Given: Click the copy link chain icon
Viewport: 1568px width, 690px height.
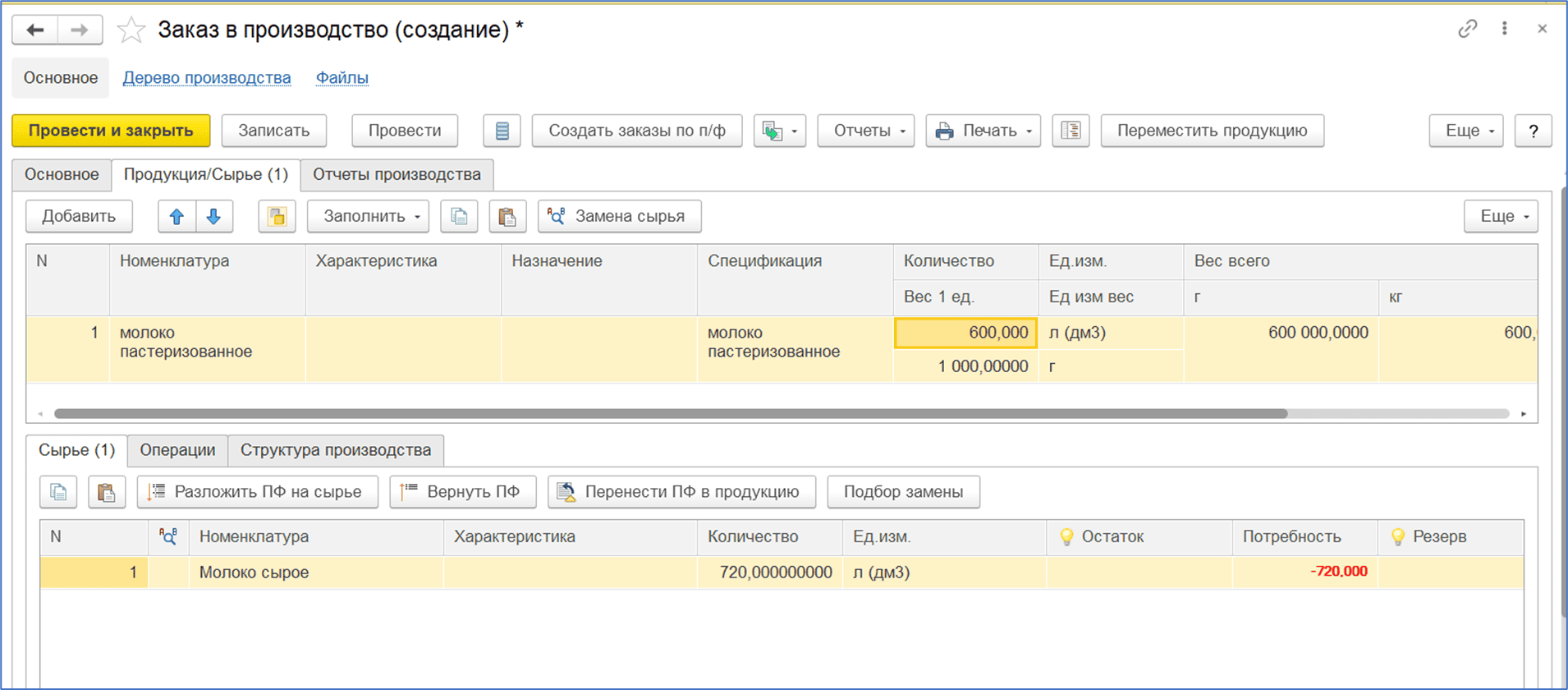Looking at the screenshot, I should click(x=1467, y=29).
